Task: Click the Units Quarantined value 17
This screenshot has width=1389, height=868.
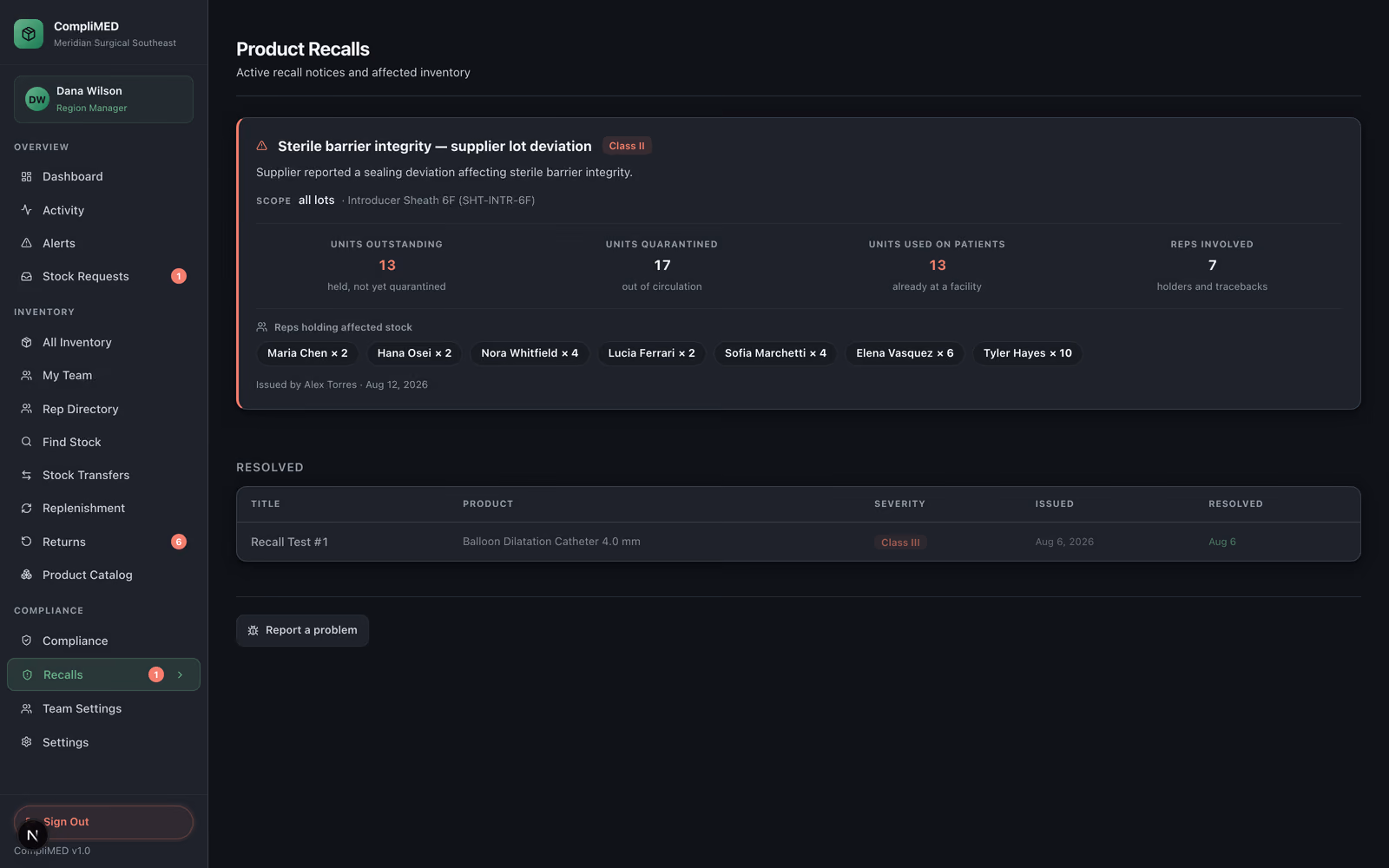Action: (662, 265)
